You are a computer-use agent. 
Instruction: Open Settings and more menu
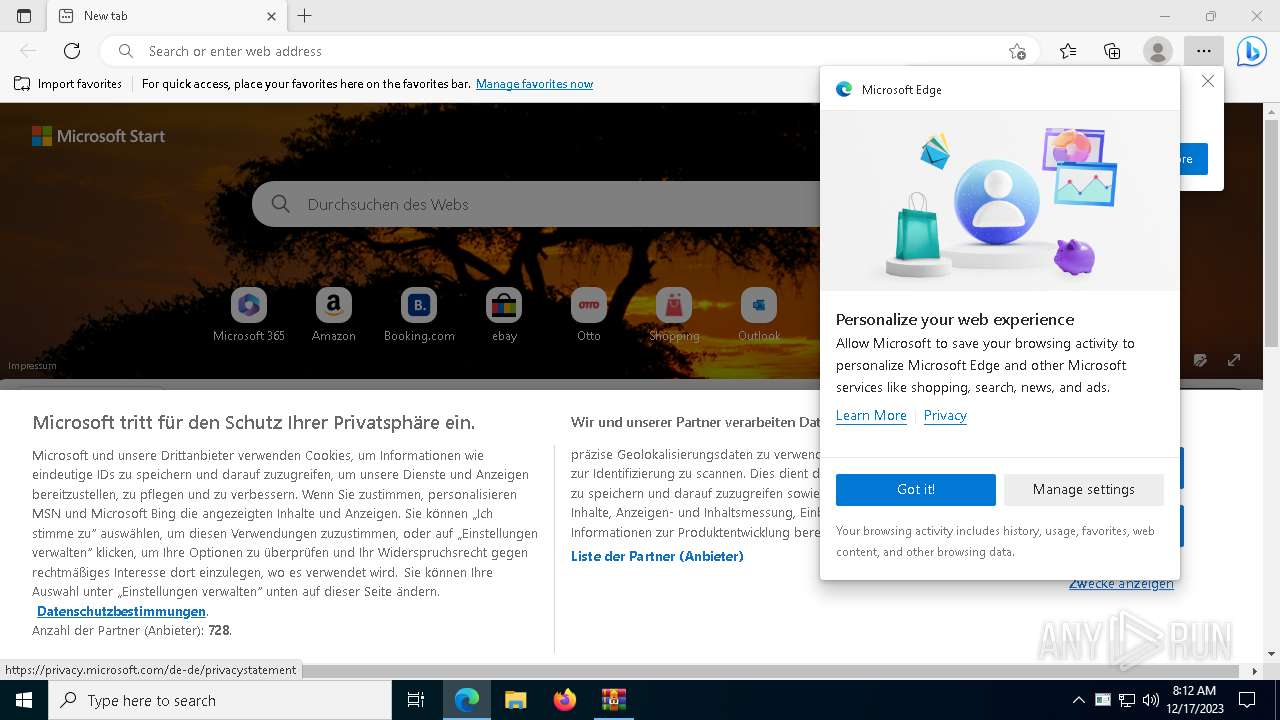[x=1203, y=51]
